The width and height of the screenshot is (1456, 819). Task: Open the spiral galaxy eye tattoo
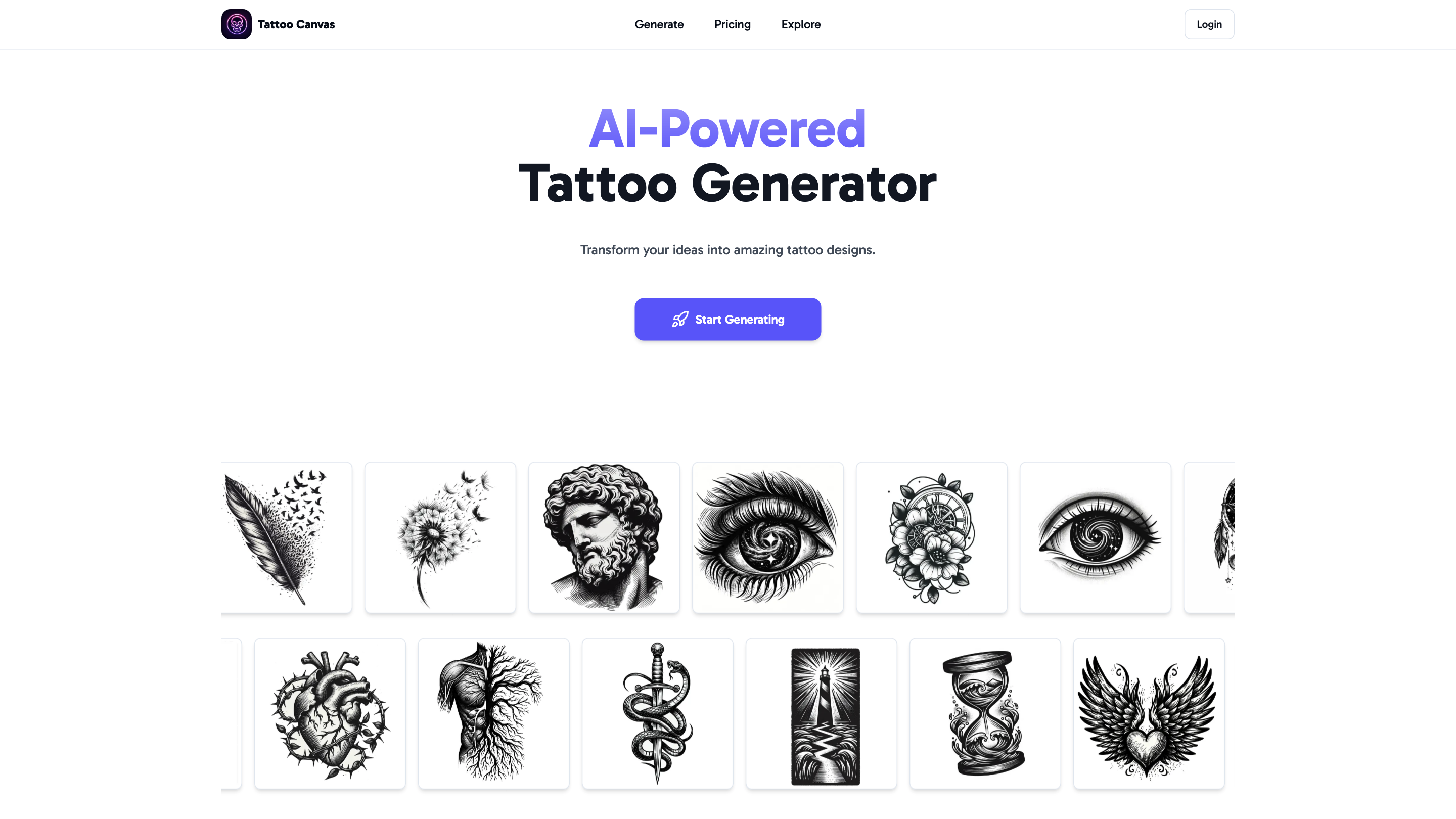pyautogui.click(x=1096, y=537)
